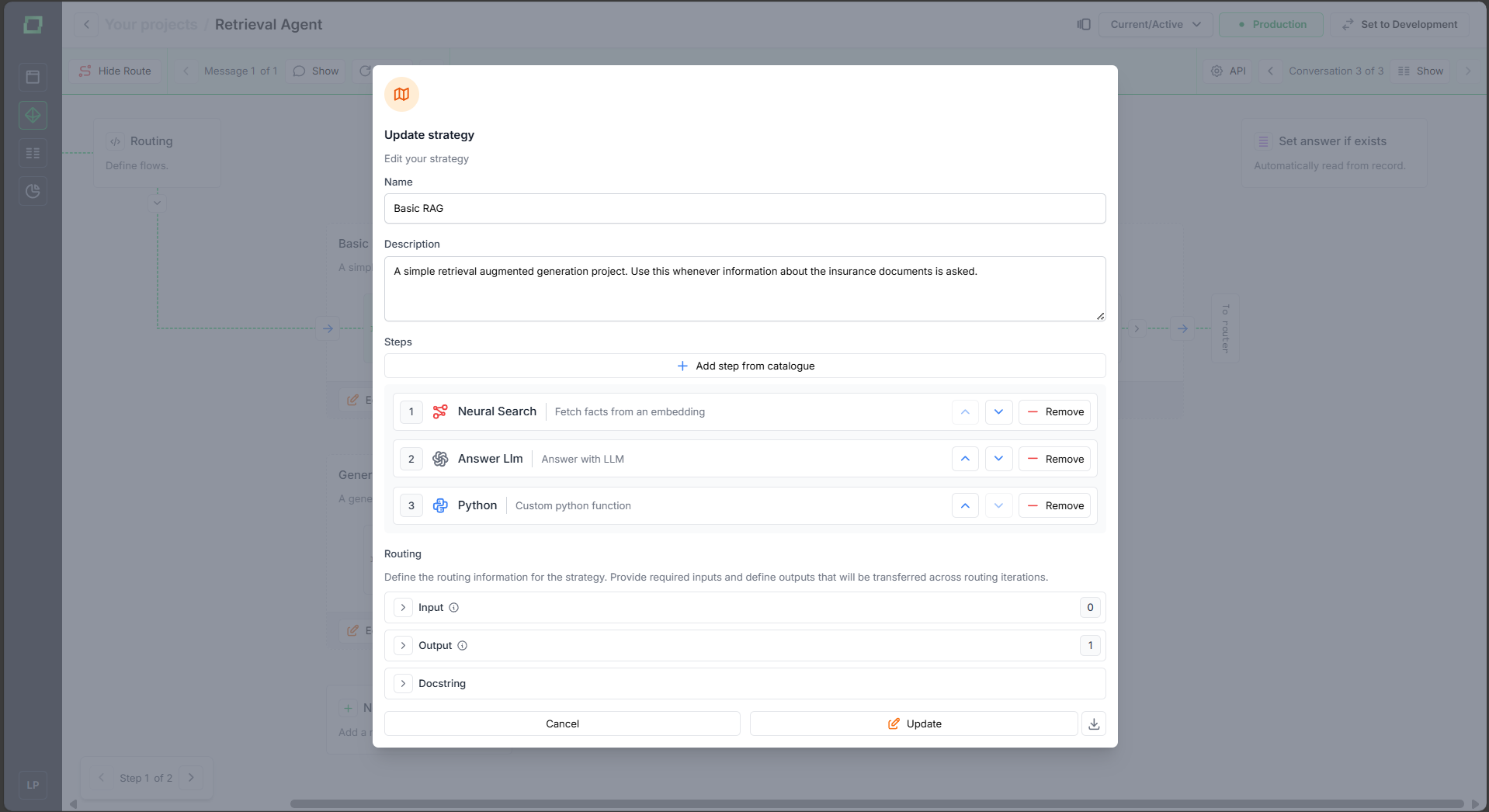Screen dimensions: 1489x812
Task: Click the Retrieval Agent project title
Action: [x=269, y=25]
